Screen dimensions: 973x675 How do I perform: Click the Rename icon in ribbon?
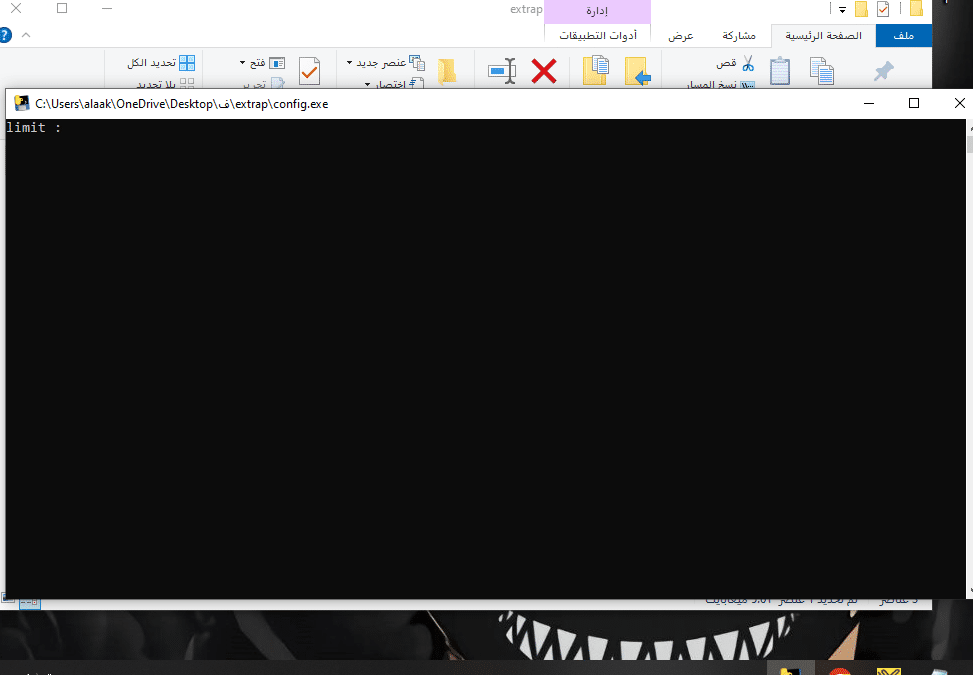pos(502,71)
